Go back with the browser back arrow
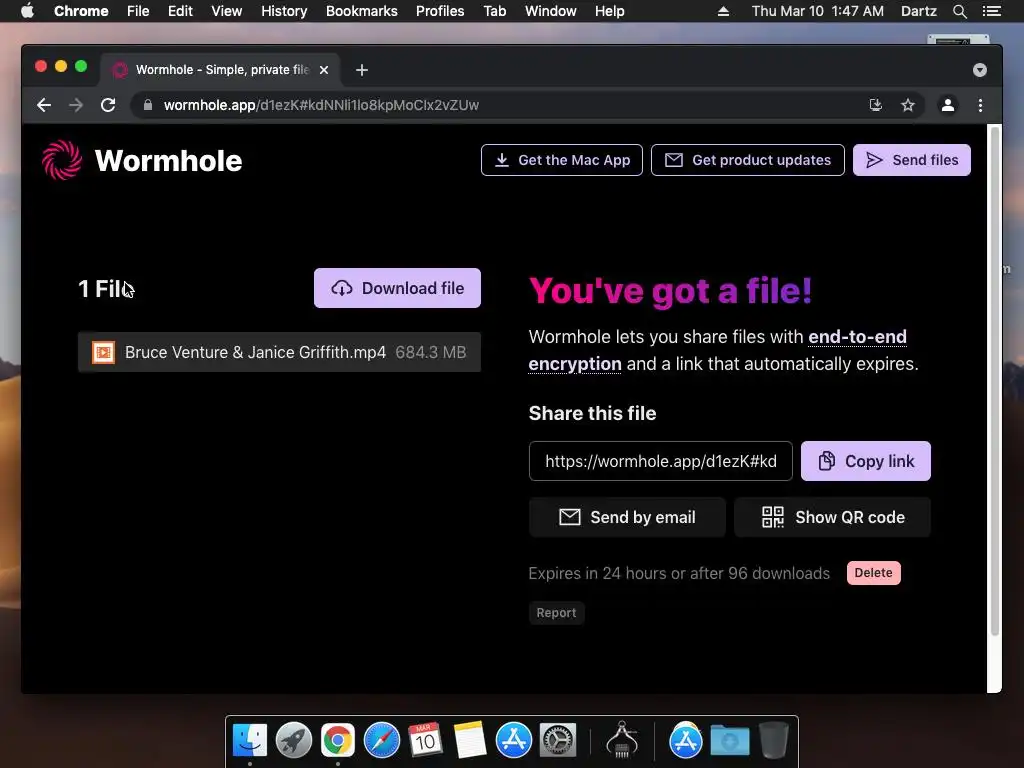The width and height of the screenshot is (1024, 768). [44, 105]
